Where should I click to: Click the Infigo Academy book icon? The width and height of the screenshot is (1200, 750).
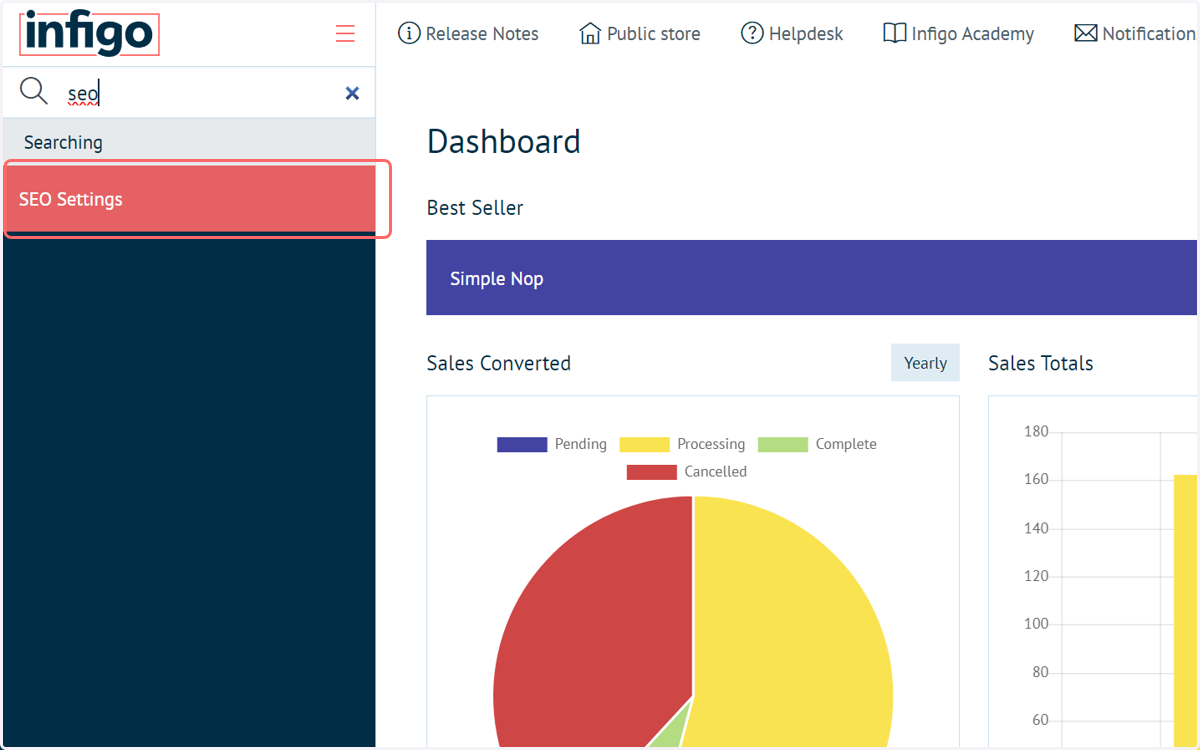click(894, 33)
